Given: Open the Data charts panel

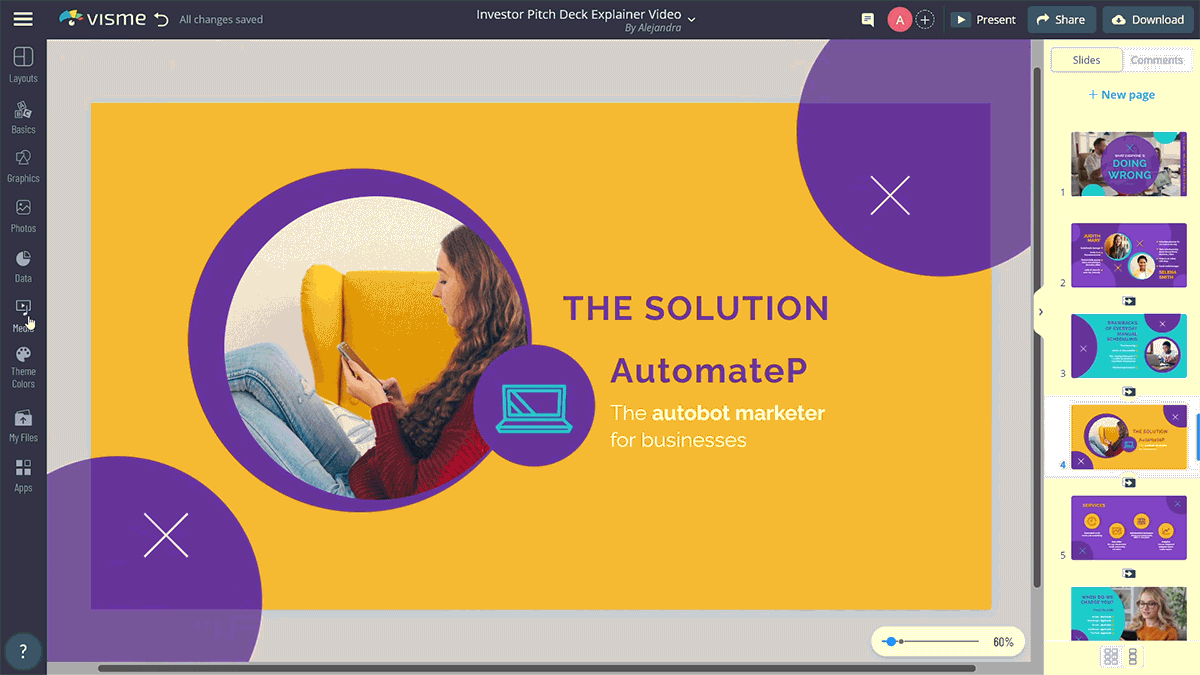Looking at the screenshot, I should [x=23, y=265].
